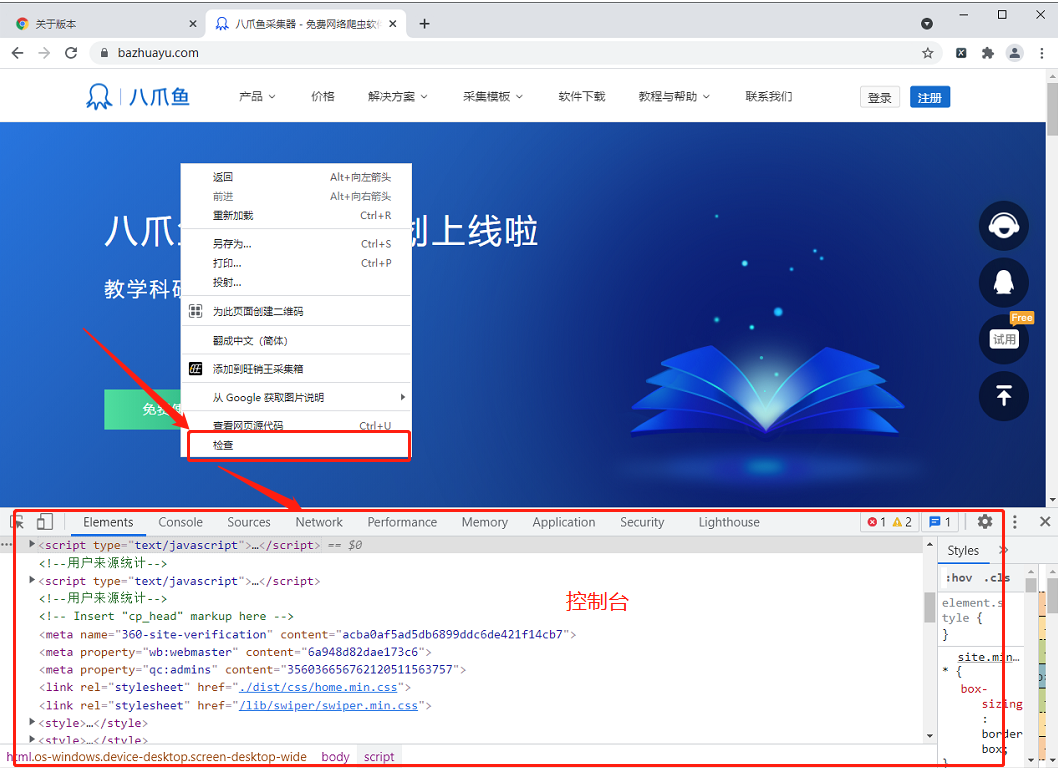1058x768 pixels.
Task: Click the issues count badge
Action: [x=940, y=522]
